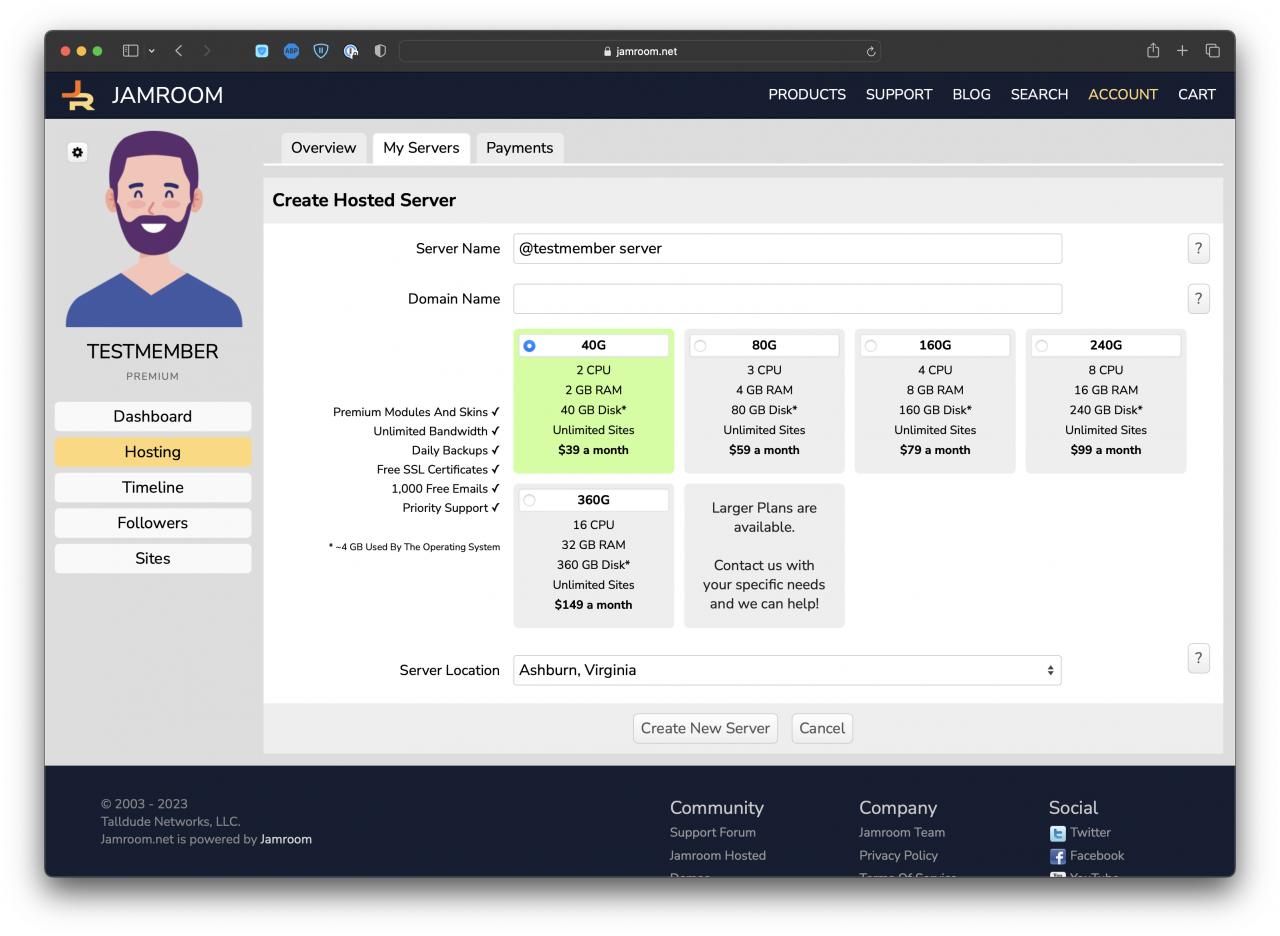Open help for the Server Name field
Screen dimensions: 1280x936
[1198, 249]
